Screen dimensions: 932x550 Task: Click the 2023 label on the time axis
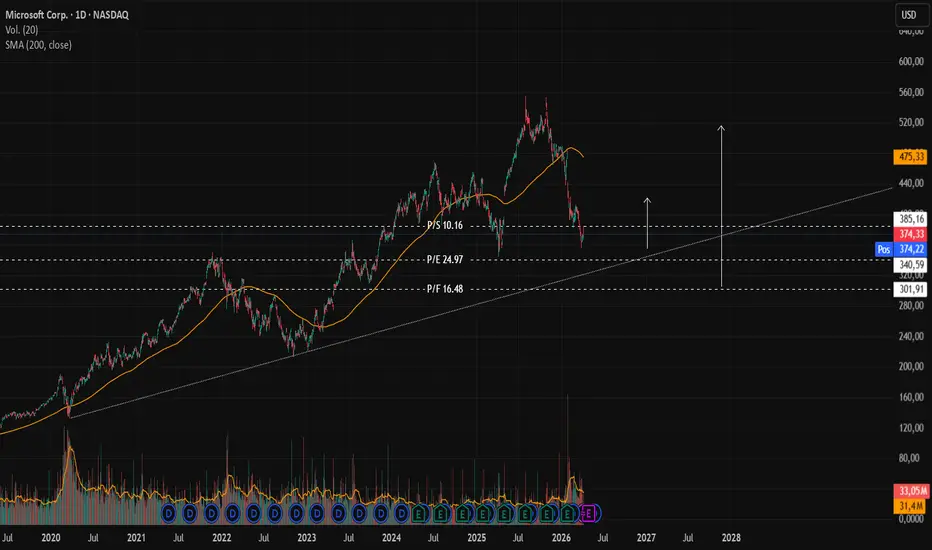pyautogui.click(x=307, y=538)
